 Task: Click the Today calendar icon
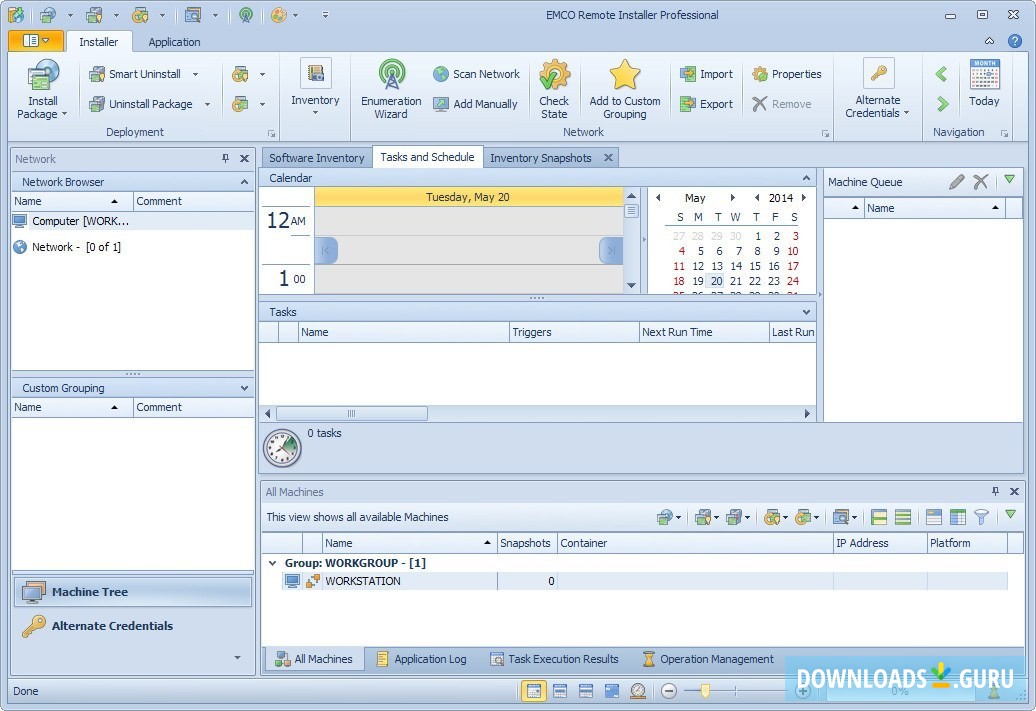pos(984,75)
